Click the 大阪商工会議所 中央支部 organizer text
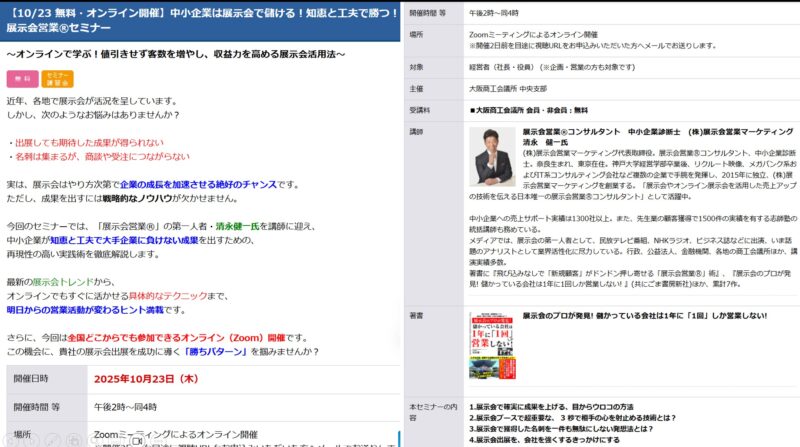Viewport: 800px width, 447px height. click(x=509, y=87)
